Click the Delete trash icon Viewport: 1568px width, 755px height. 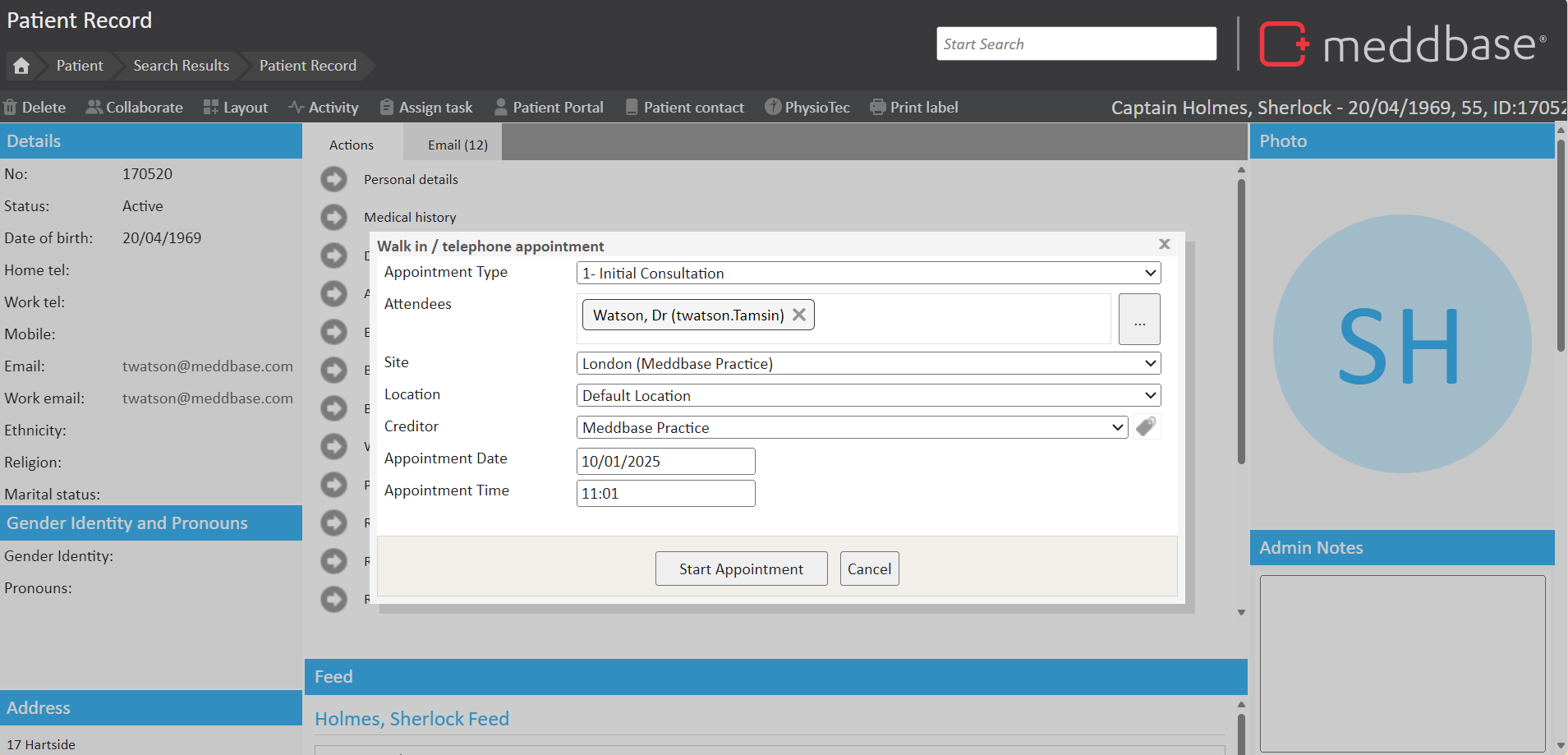pos(11,108)
